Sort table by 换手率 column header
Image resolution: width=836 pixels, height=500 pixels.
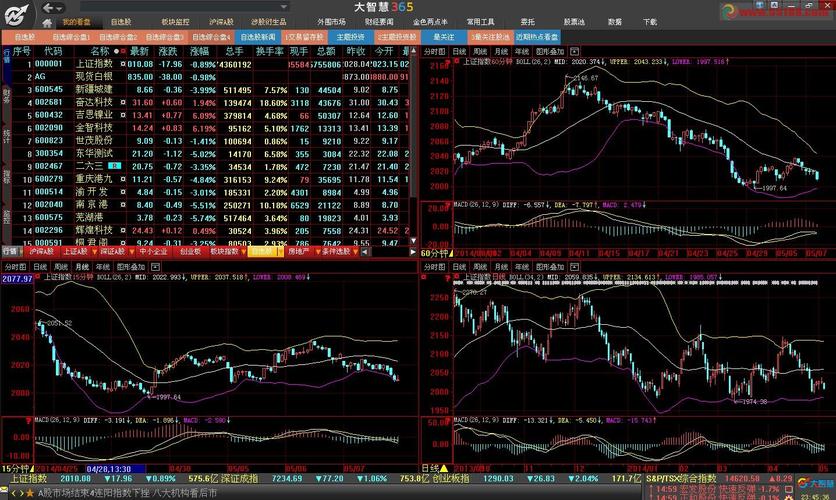pos(269,51)
